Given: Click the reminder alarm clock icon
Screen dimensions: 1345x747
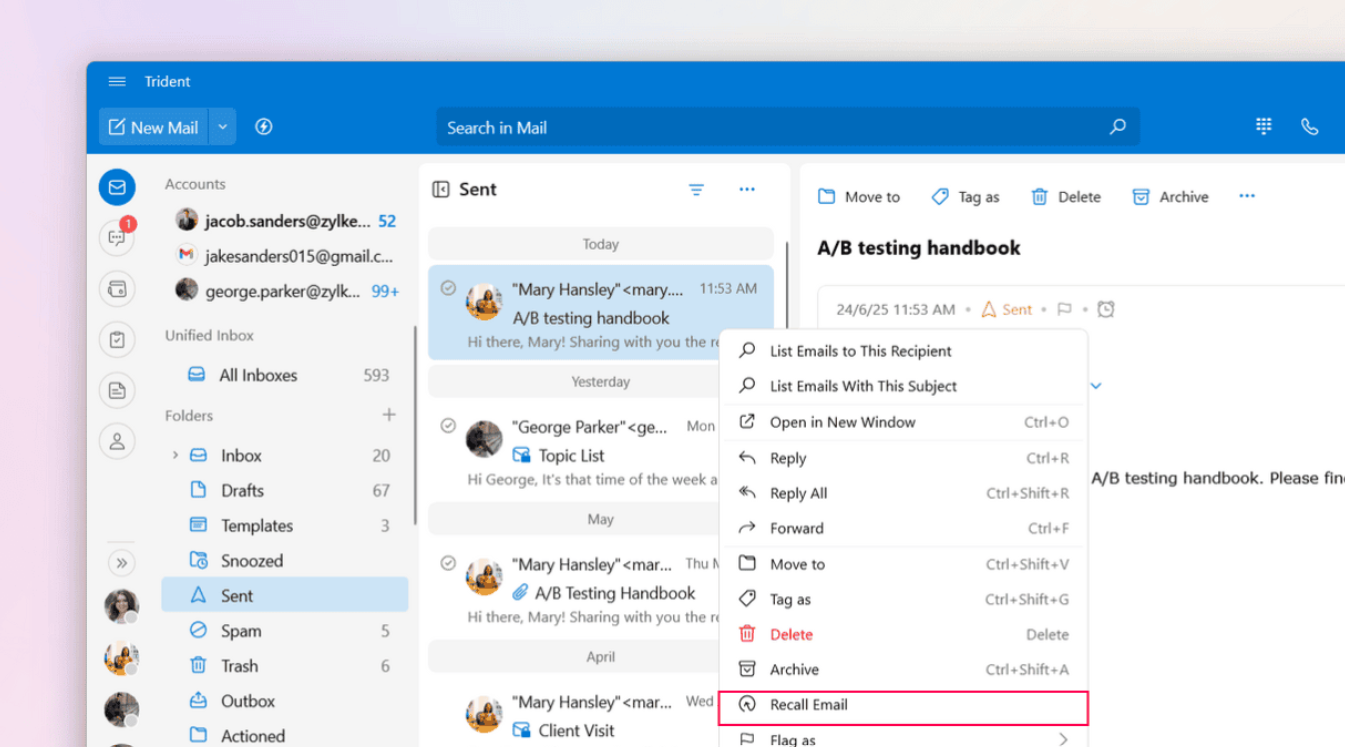Looking at the screenshot, I should 1105,310.
